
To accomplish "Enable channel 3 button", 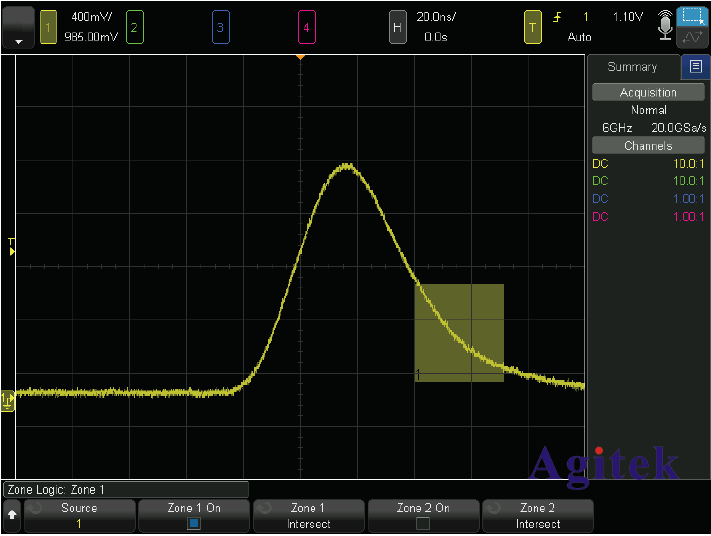I will tap(220, 28).
